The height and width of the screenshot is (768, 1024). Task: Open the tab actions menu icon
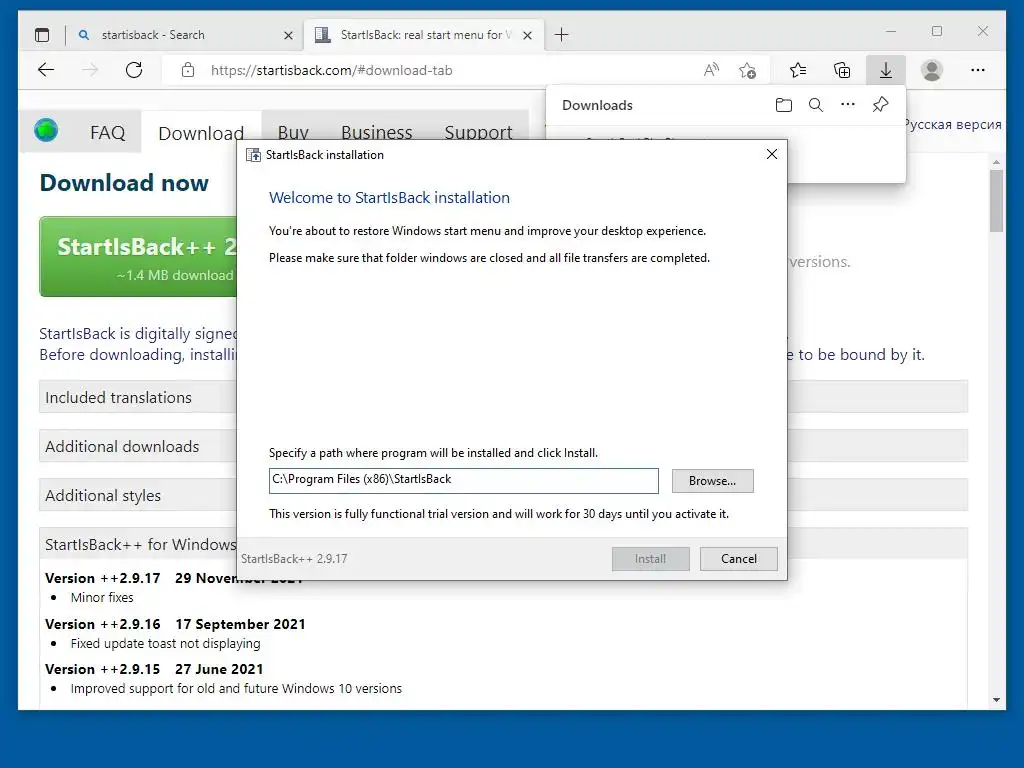[42, 35]
